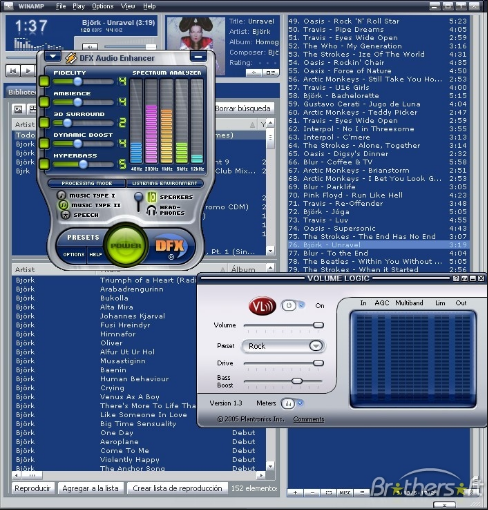The width and height of the screenshot is (488, 510).
Task: Open the Winamp File menu
Action: 61,6
